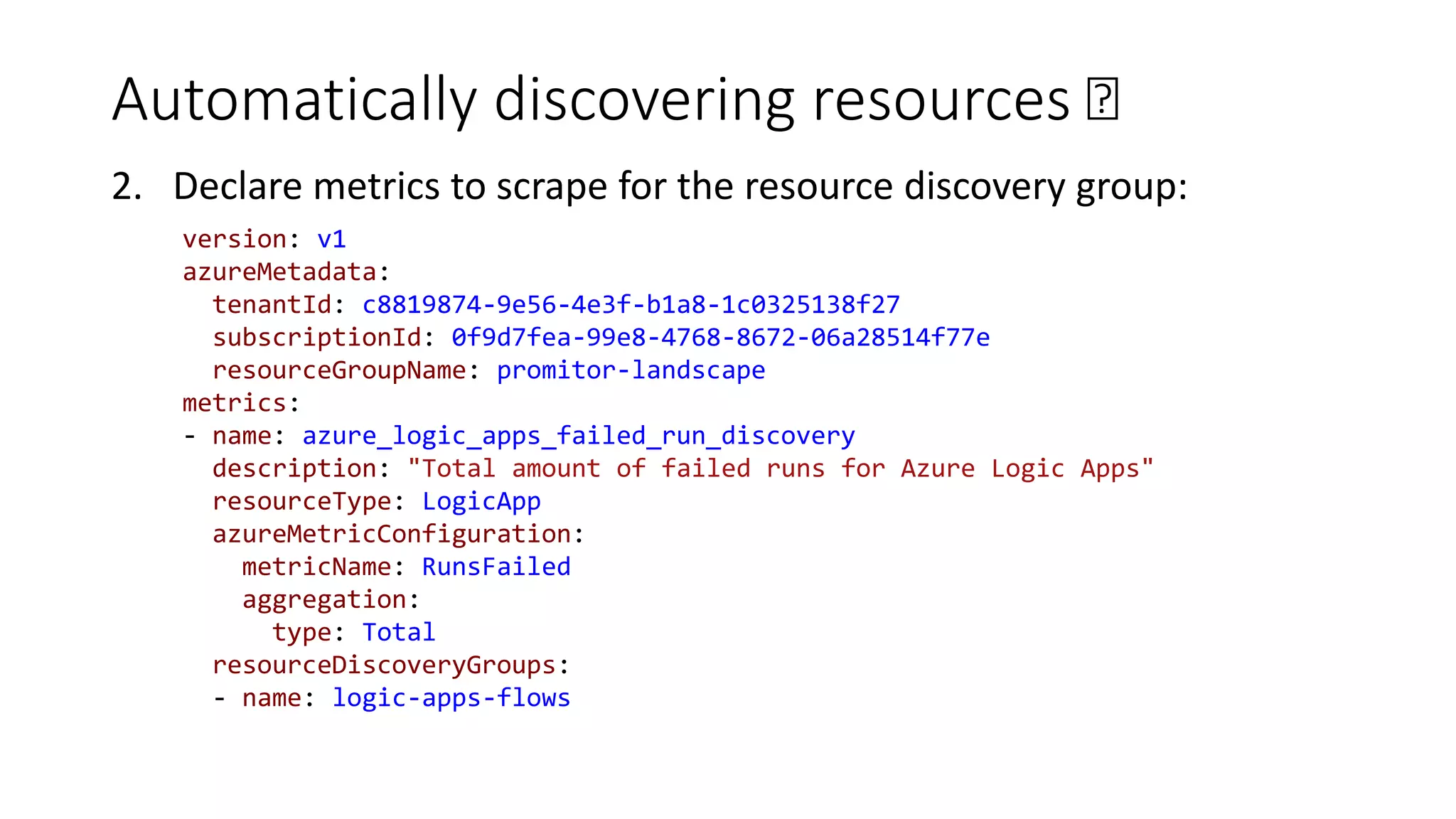Click tenant ID value c8819874-9e56-4e3f-b1a8-1c0325138f27
1456x819 pixels.
tap(631, 304)
